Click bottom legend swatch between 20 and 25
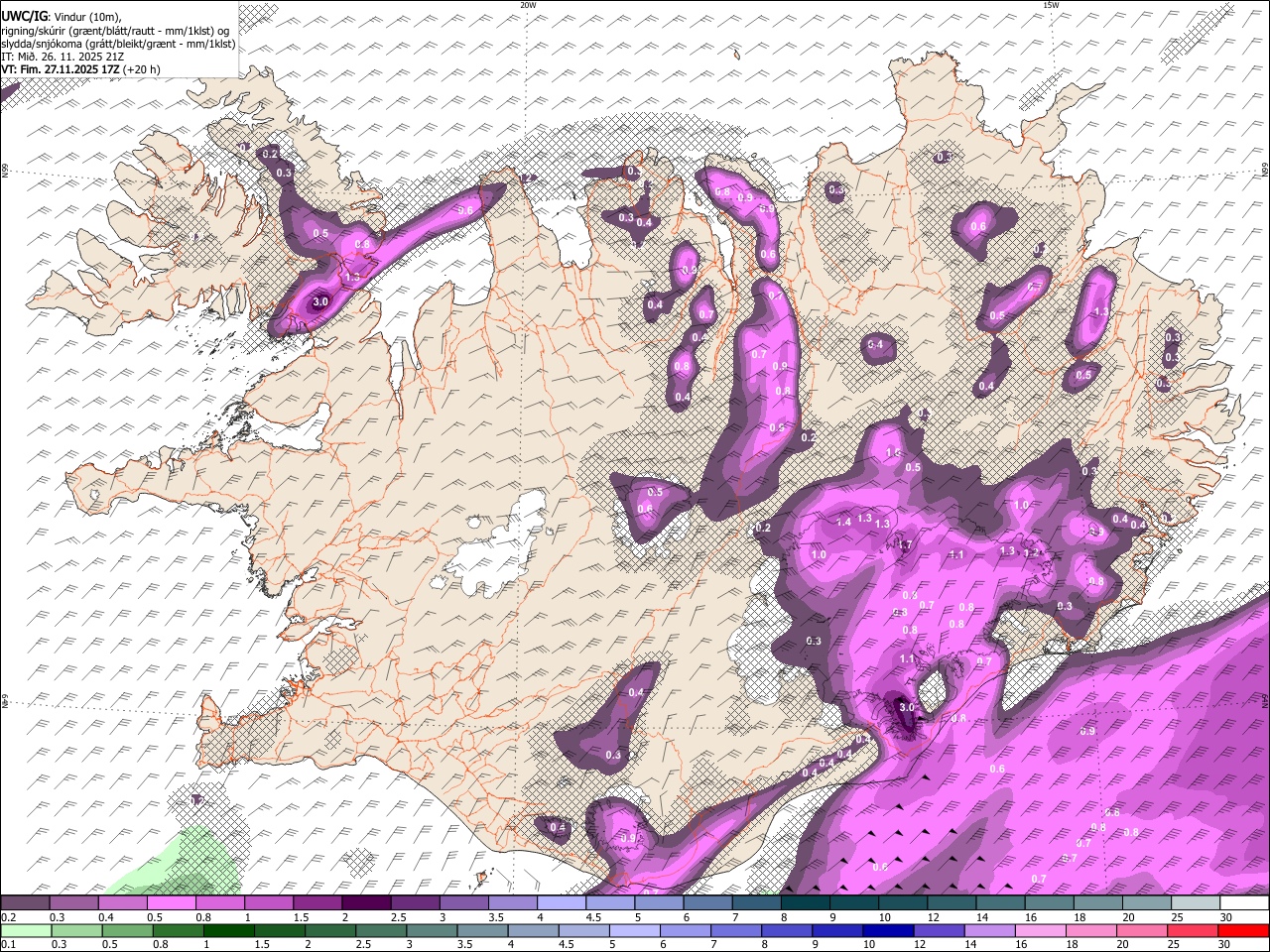Image resolution: width=1270 pixels, height=952 pixels. (1140, 930)
